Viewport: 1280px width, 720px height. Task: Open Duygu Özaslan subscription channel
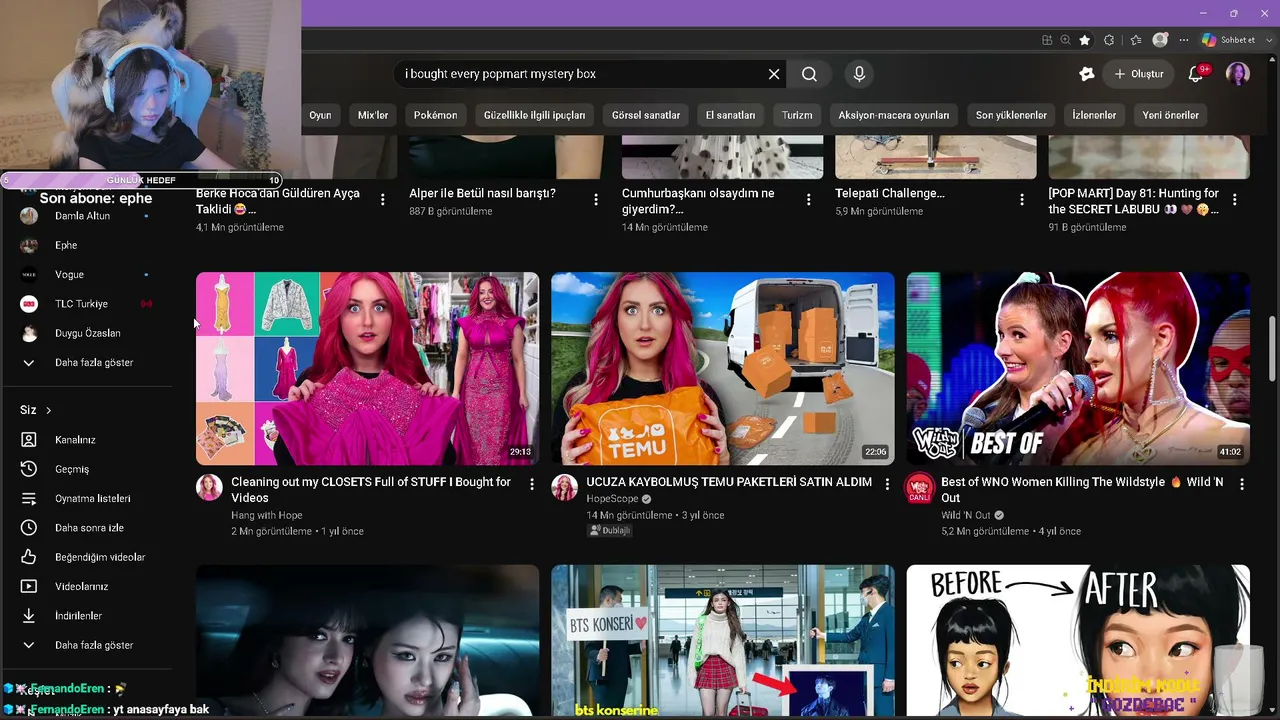tap(88, 333)
